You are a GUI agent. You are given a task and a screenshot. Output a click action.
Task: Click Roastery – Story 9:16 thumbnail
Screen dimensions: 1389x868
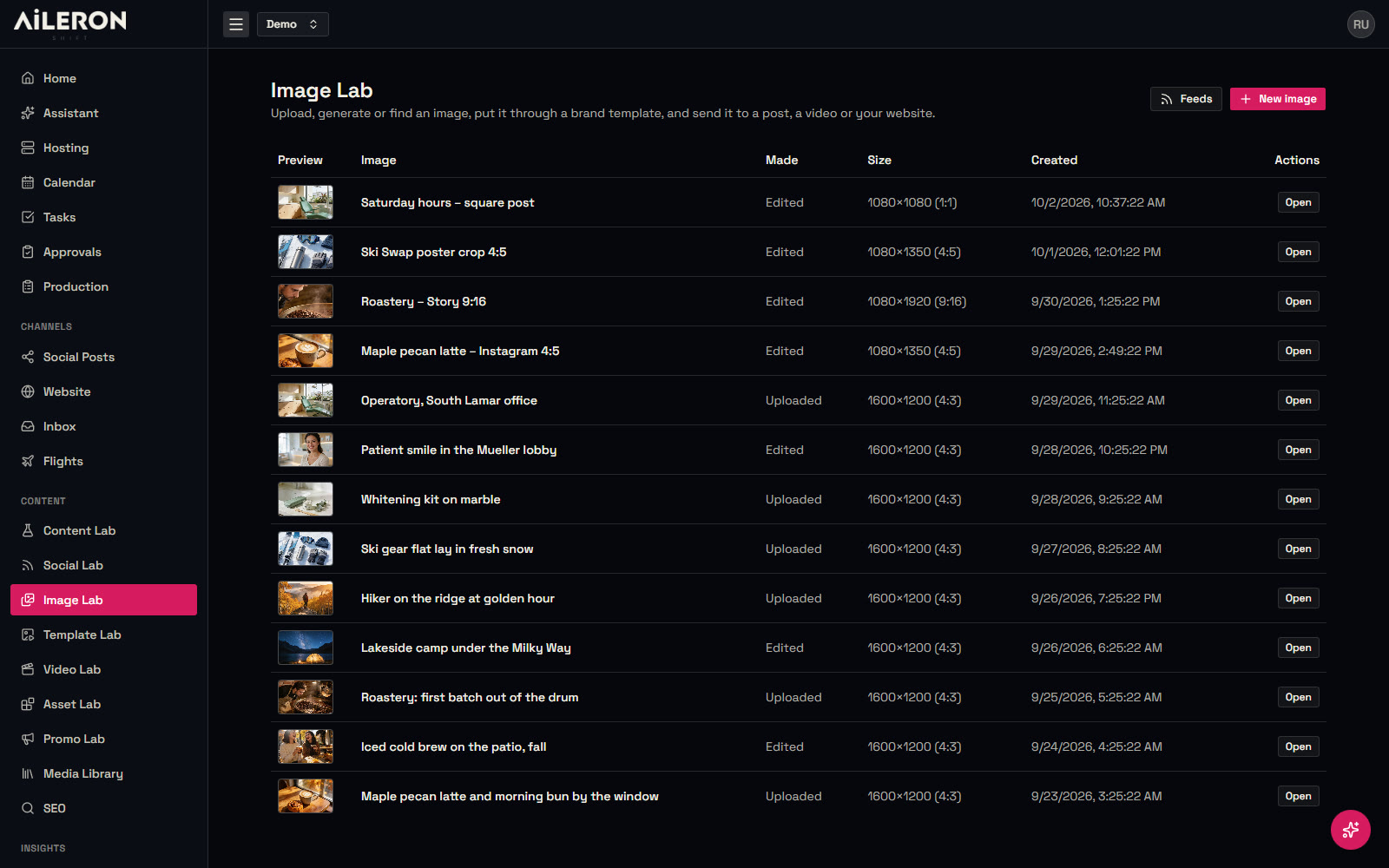point(306,301)
